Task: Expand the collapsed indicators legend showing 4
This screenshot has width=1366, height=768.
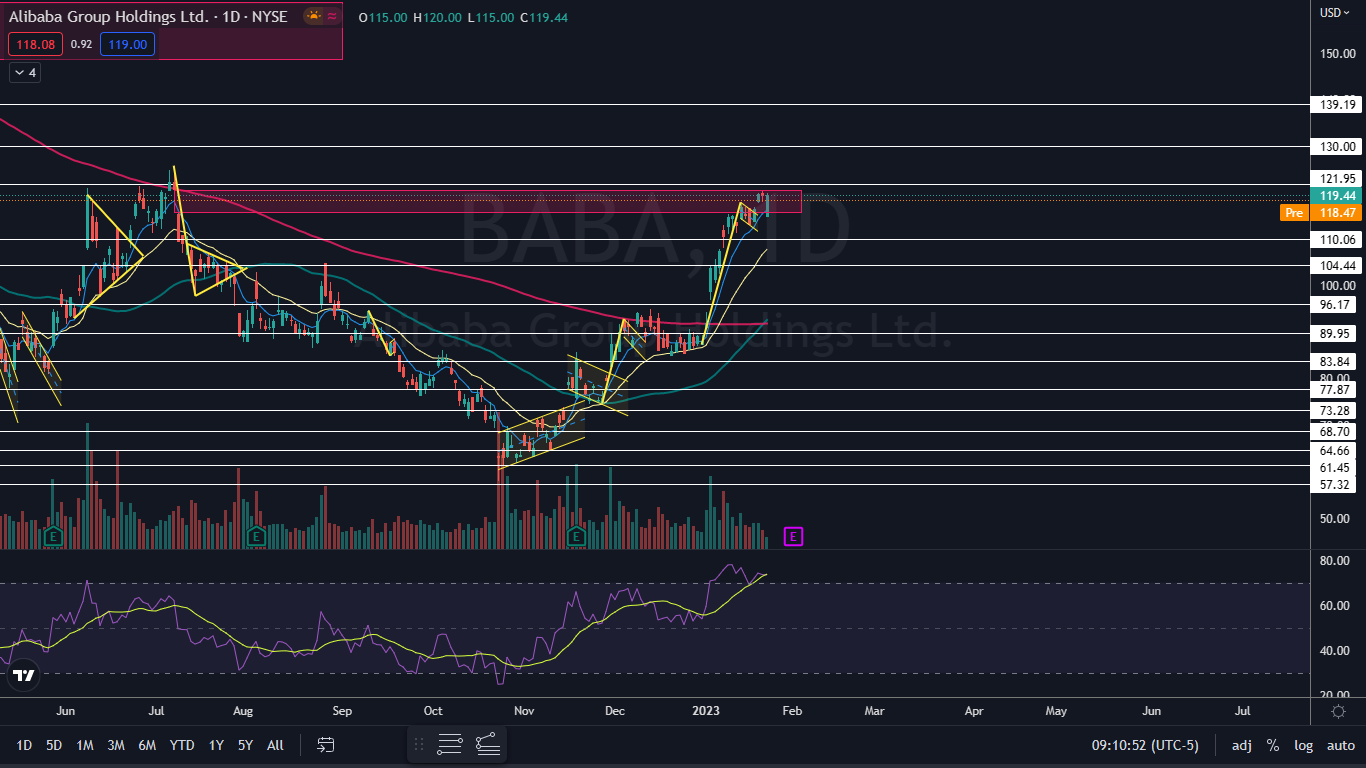Action: coord(25,73)
